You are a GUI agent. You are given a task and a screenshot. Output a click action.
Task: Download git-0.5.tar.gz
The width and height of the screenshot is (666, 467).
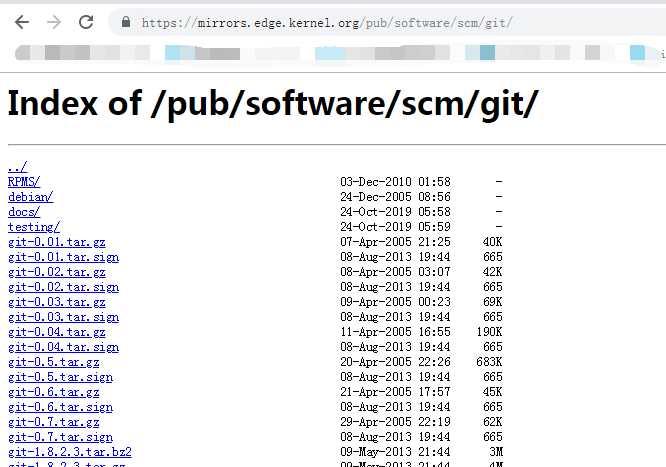point(54,362)
